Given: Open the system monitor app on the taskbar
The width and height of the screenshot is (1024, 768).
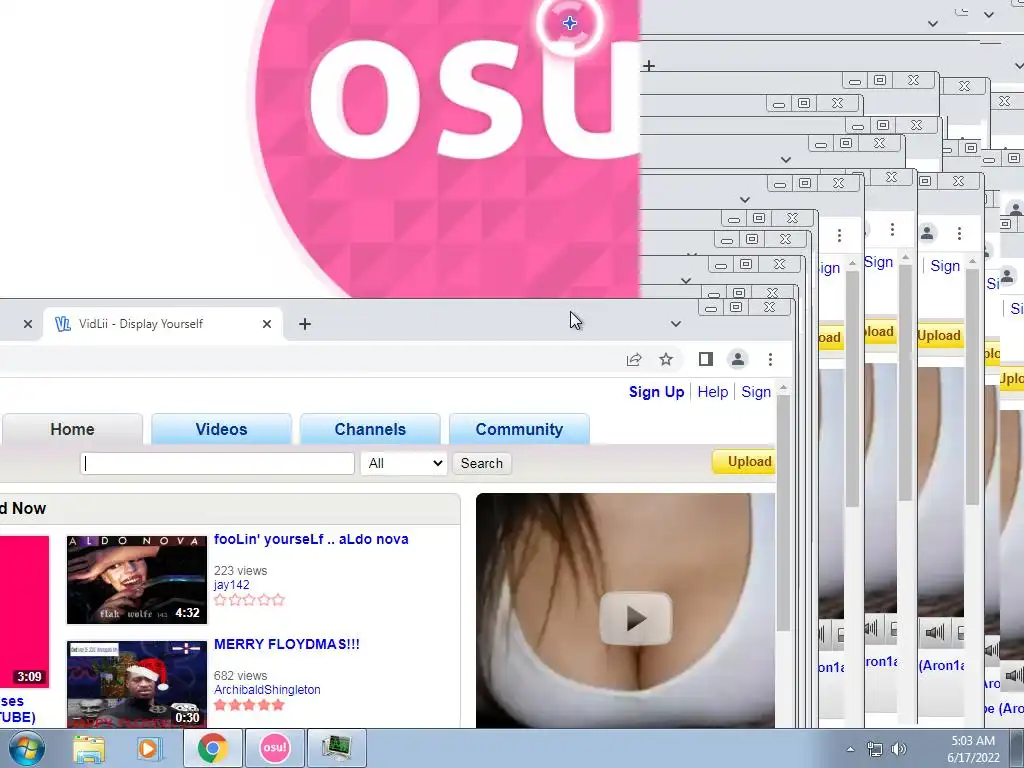Looking at the screenshot, I should [x=336, y=748].
